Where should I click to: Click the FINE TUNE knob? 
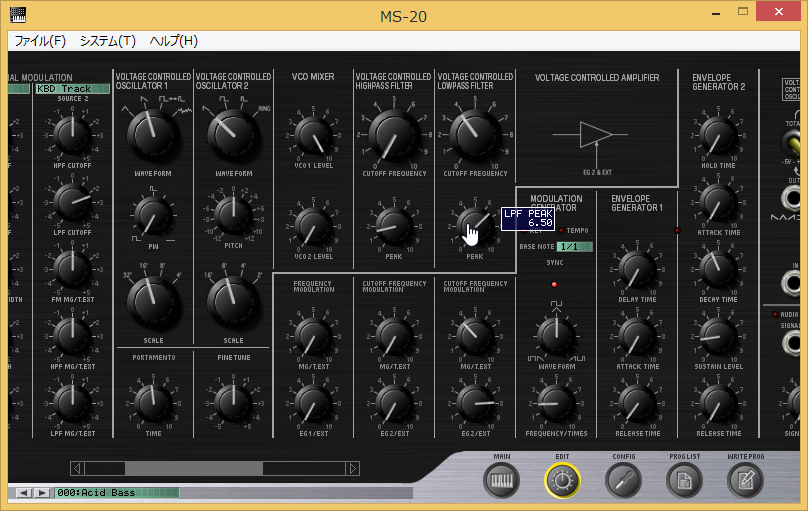coord(233,402)
